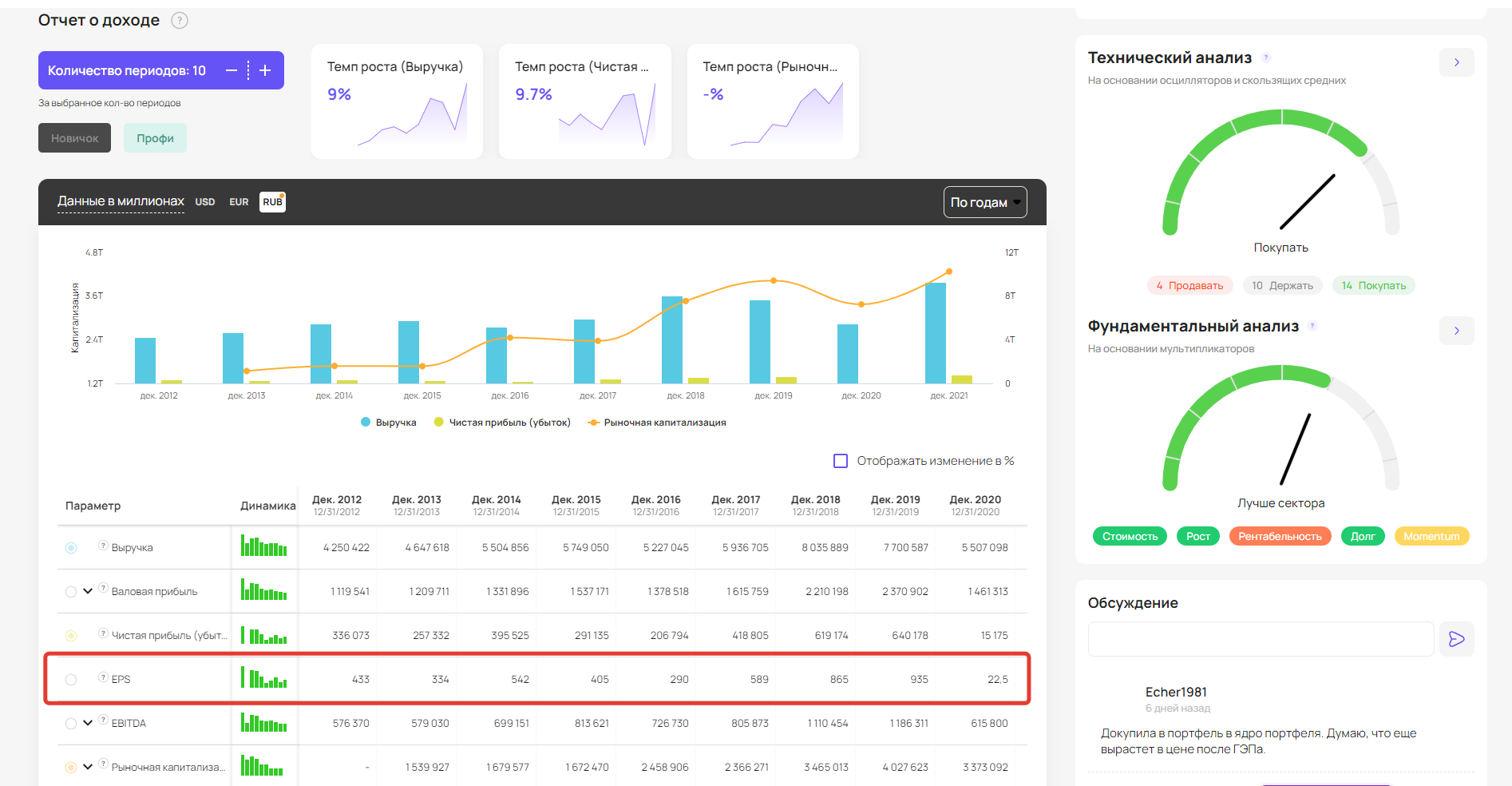Viewport: 1512px width, 786px height.
Task: Select the Профи mode button
Action: [x=155, y=138]
